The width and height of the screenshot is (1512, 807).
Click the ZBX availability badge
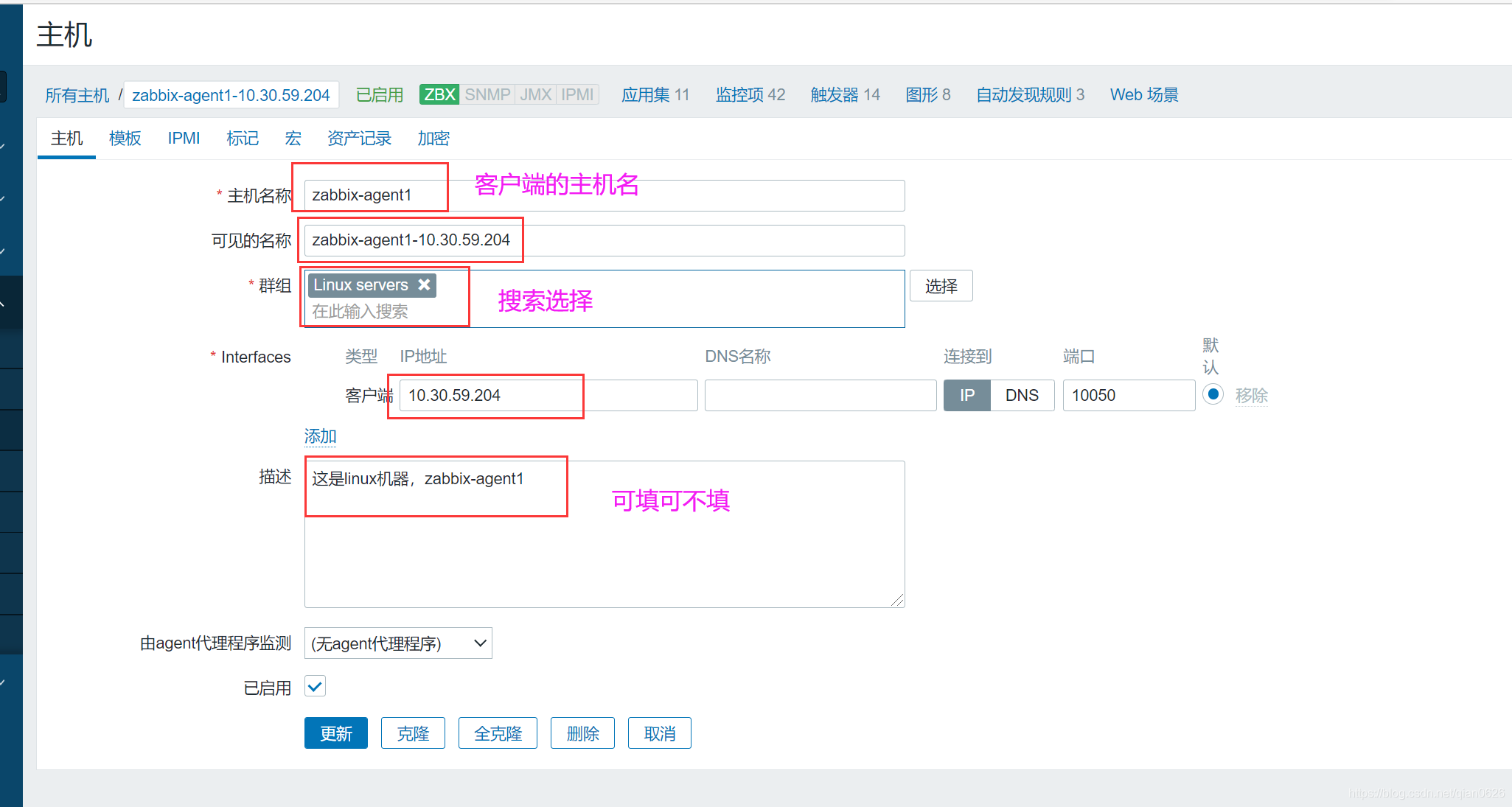(439, 94)
